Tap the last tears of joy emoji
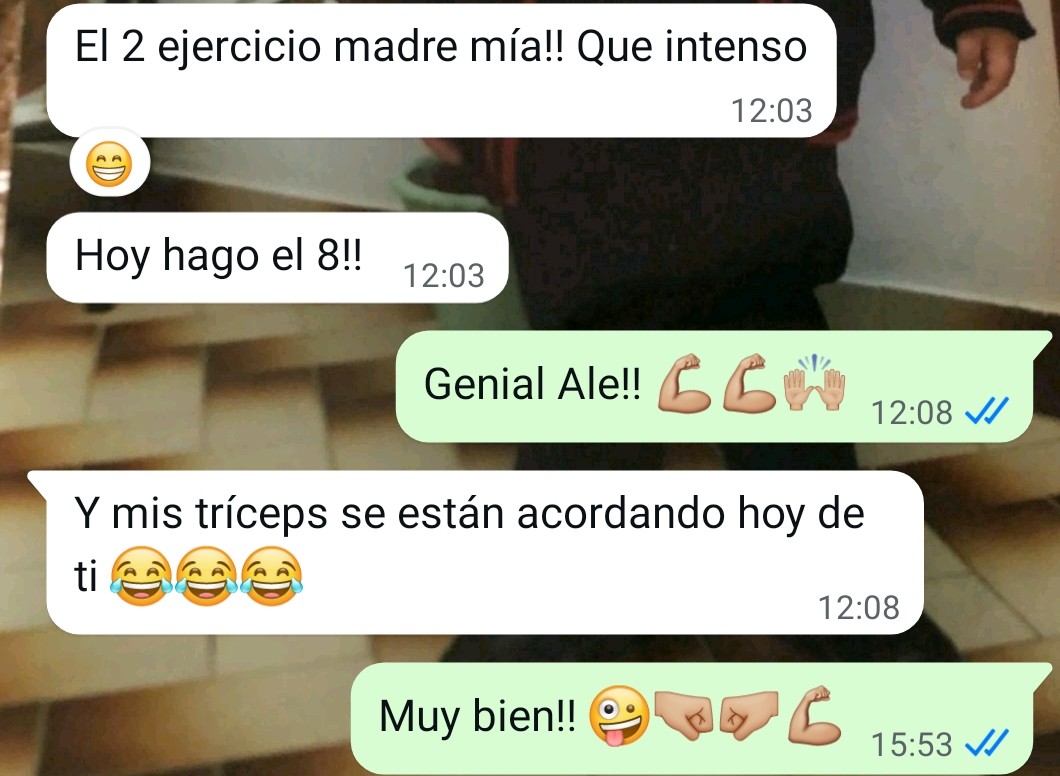 click(271, 576)
